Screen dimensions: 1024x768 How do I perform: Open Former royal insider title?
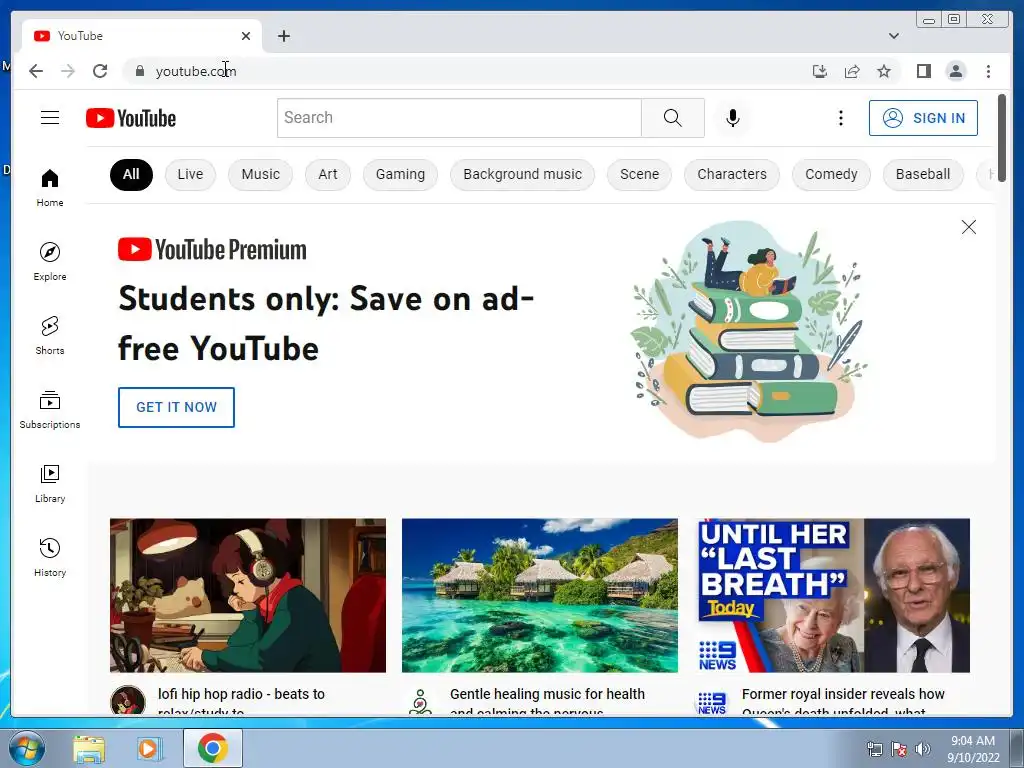point(843,701)
